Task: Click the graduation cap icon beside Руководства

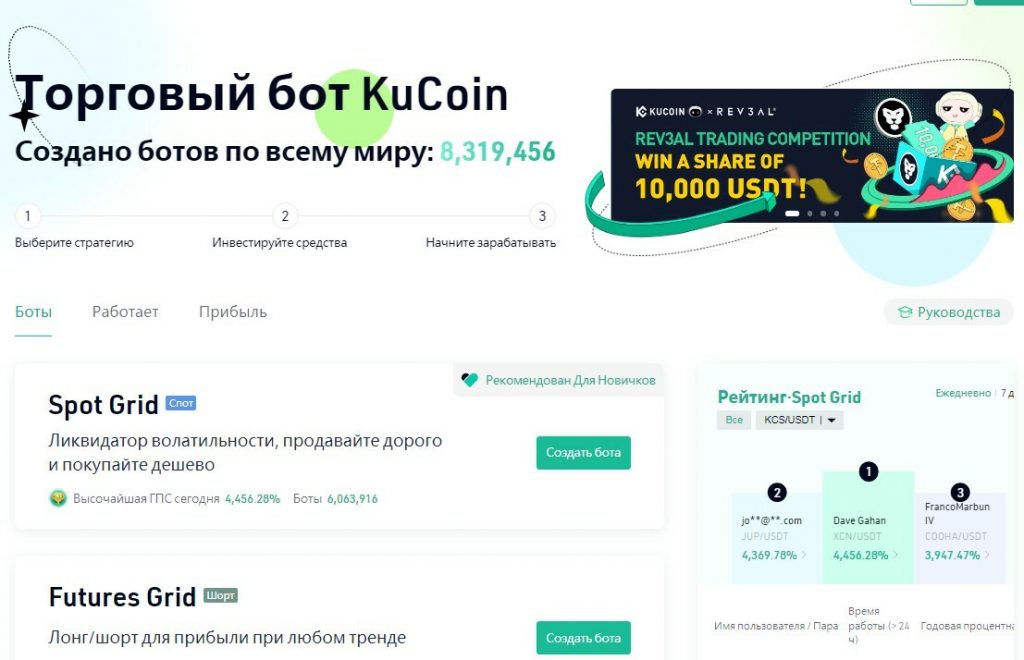Action: (x=904, y=312)
